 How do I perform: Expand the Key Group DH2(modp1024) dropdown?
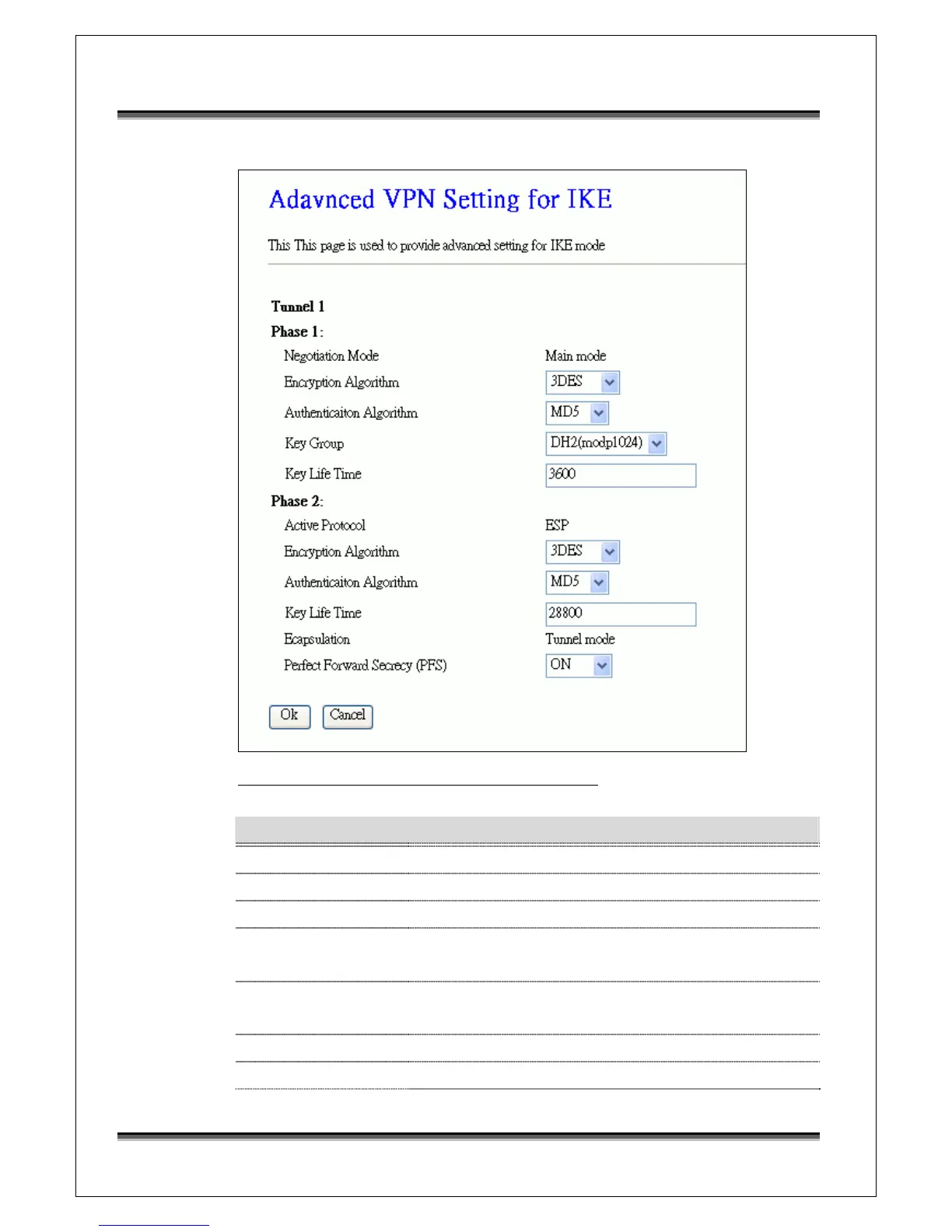click(x=606, y=443)
